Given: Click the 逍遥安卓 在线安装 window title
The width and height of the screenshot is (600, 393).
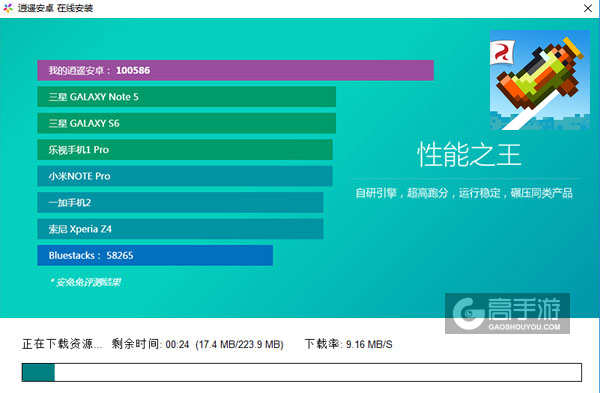Looking at the screenshot, I should click(55, 8).
